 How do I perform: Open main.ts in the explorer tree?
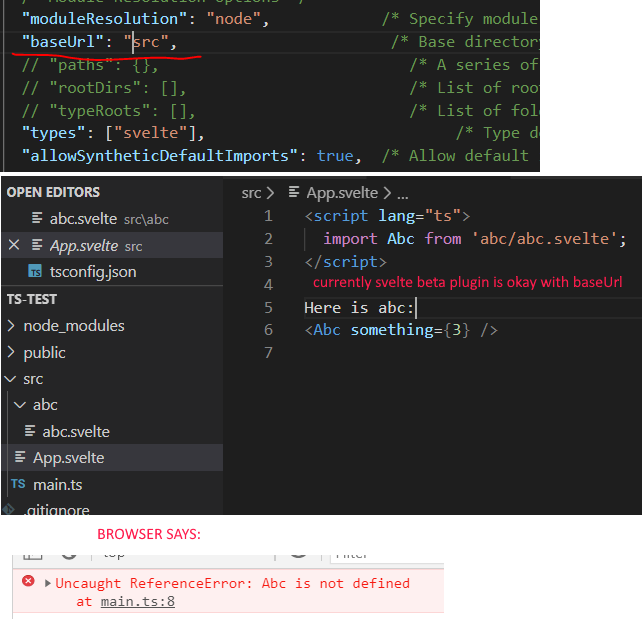58,485
